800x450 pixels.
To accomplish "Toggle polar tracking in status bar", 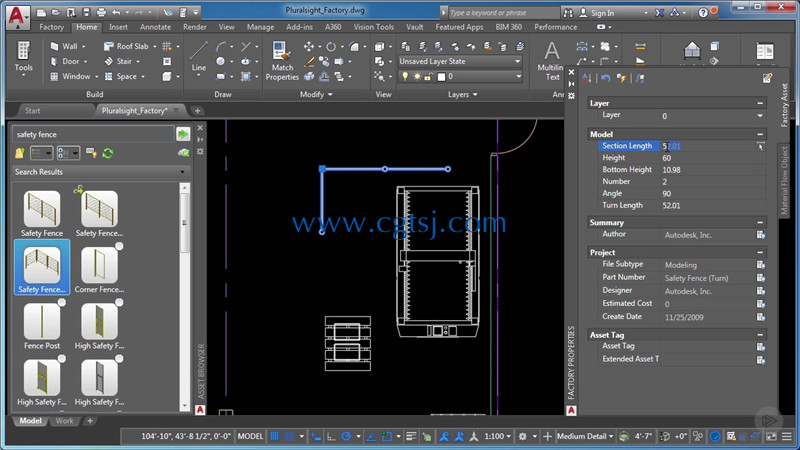I will (x=346, y=436).
